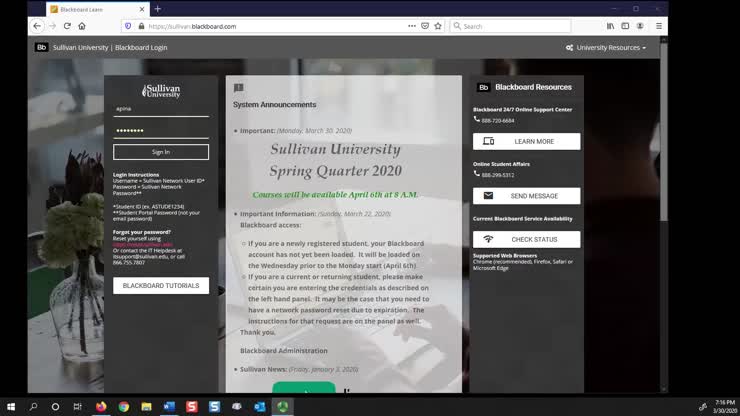This screenshot has height=416, width=740.
Task: Click the Save to Pocket icon
Action: [x=425, y=26]
